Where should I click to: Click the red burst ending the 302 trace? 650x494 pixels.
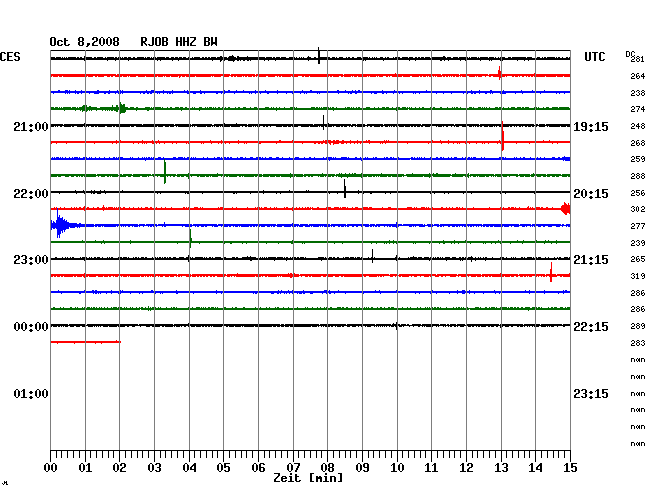point(565,208)
